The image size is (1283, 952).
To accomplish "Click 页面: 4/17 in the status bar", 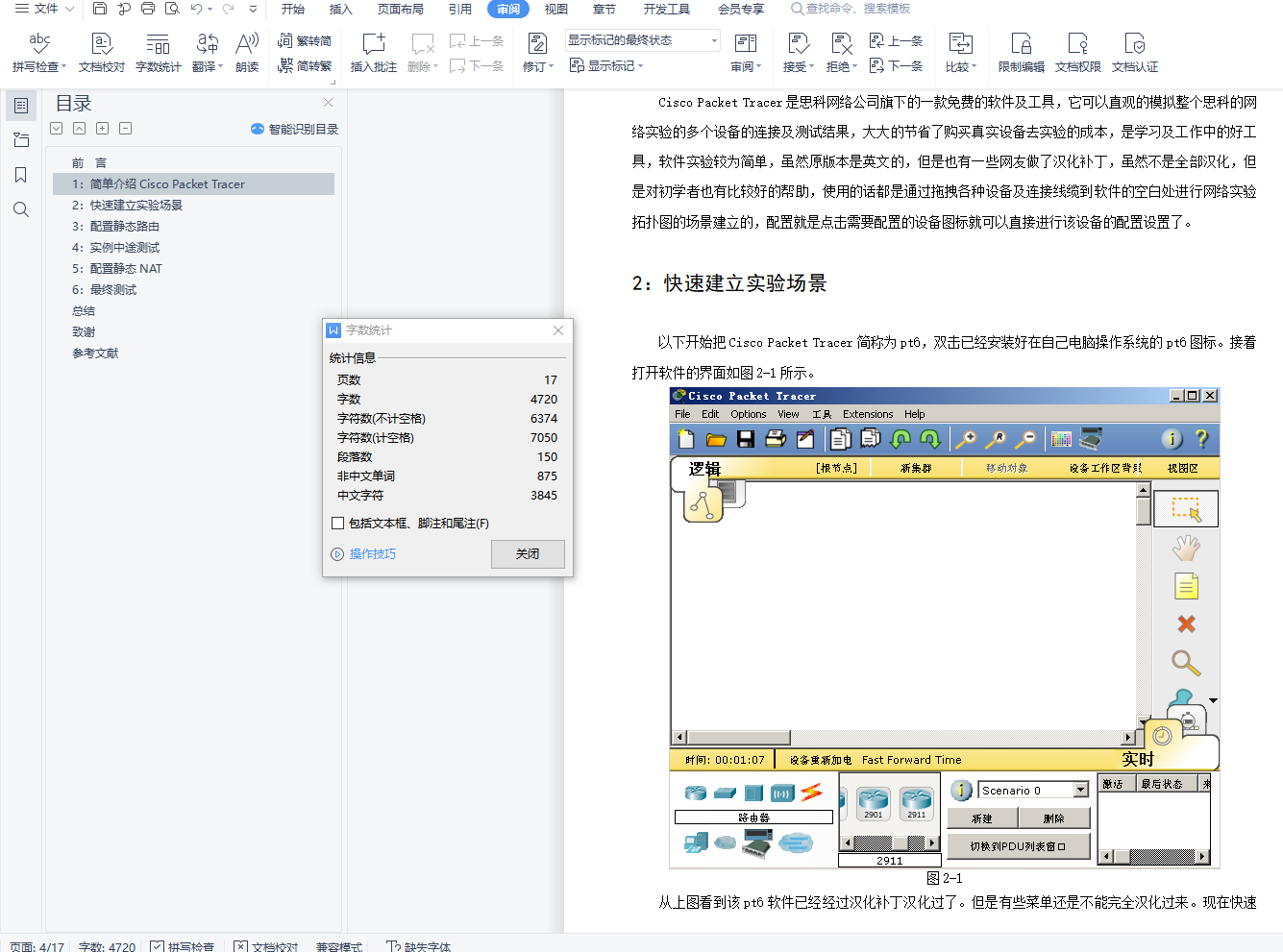I will pyautogui.click(x=37, y=946).
